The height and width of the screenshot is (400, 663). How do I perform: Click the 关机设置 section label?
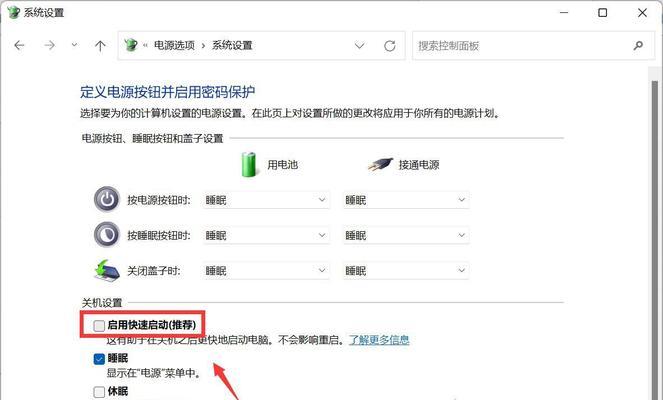pos(101,303)
